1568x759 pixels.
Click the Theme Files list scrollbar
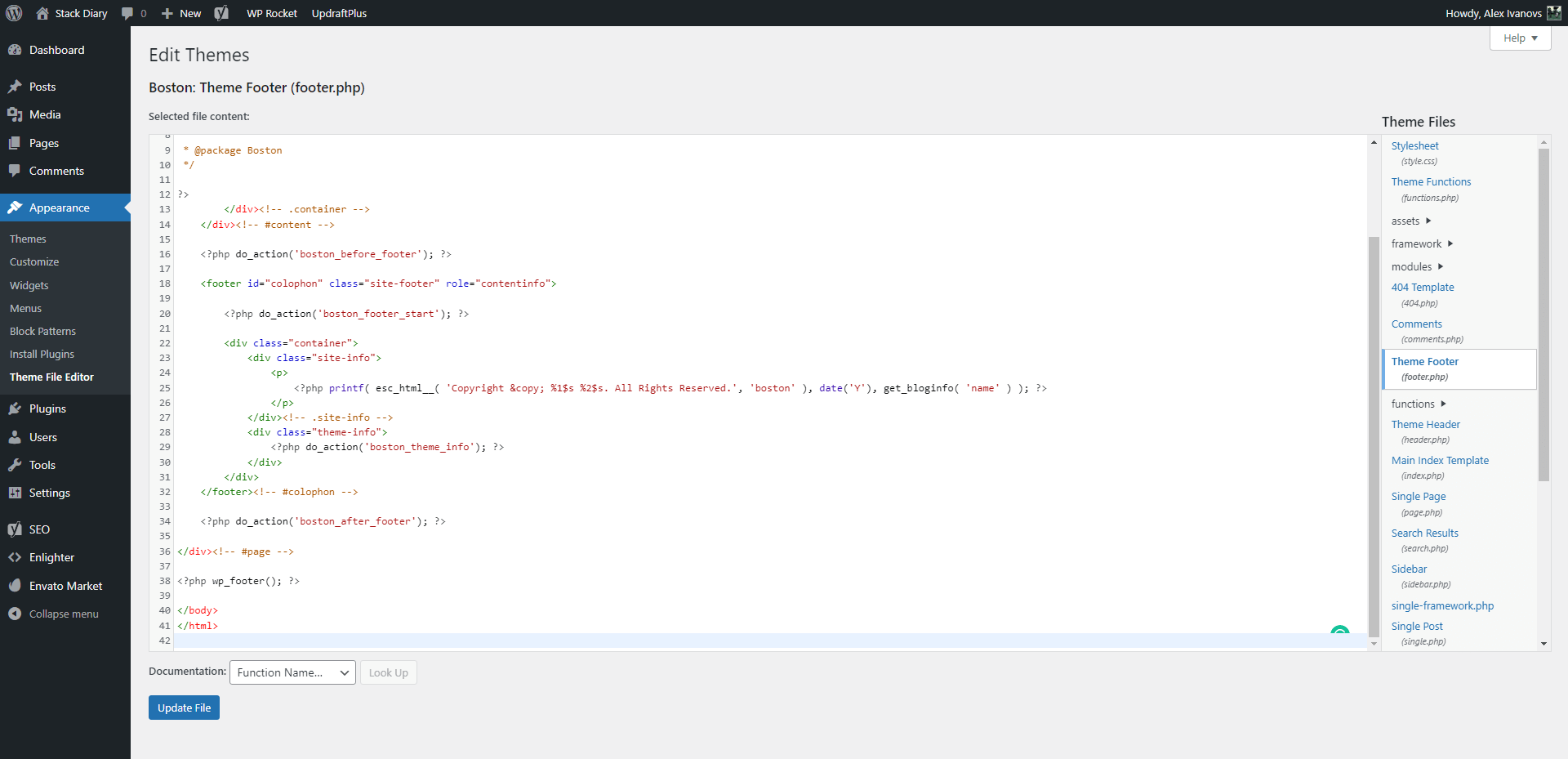(x=1543, y=315)
